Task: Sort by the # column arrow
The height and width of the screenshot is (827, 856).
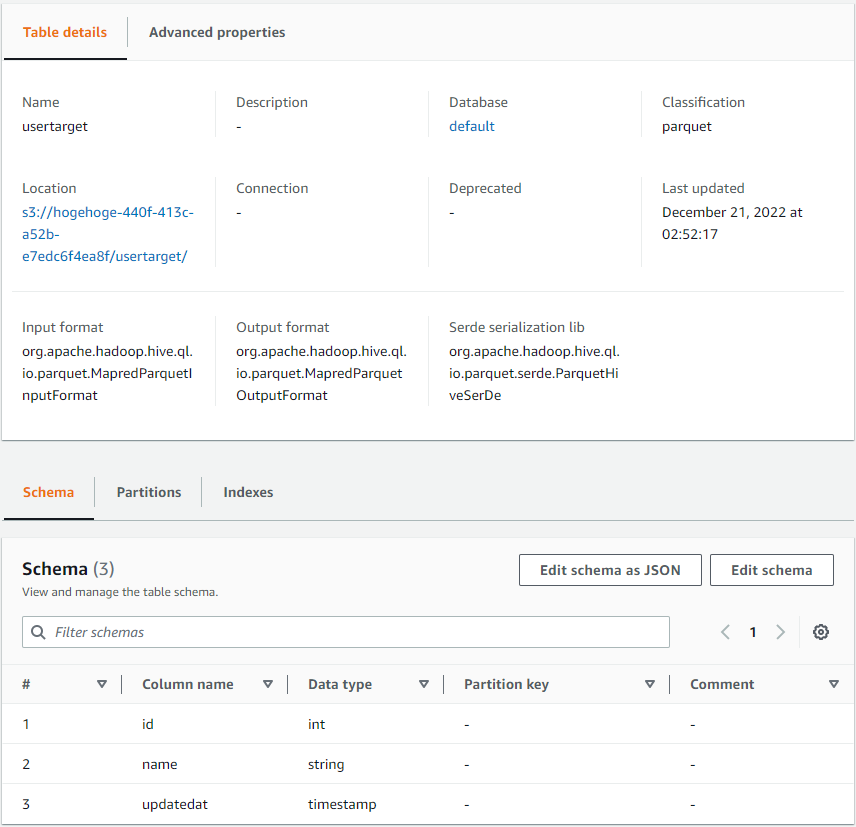Action: click(x=102, y=684)
